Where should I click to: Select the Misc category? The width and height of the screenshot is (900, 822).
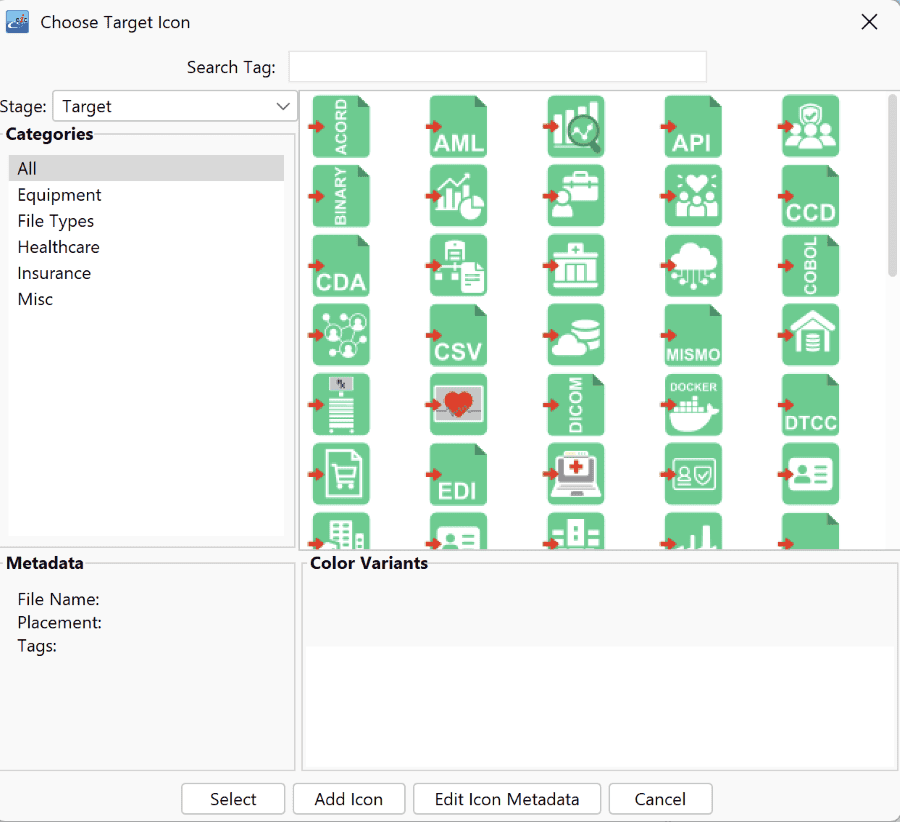pyautogui.click(x=146, y=299)
